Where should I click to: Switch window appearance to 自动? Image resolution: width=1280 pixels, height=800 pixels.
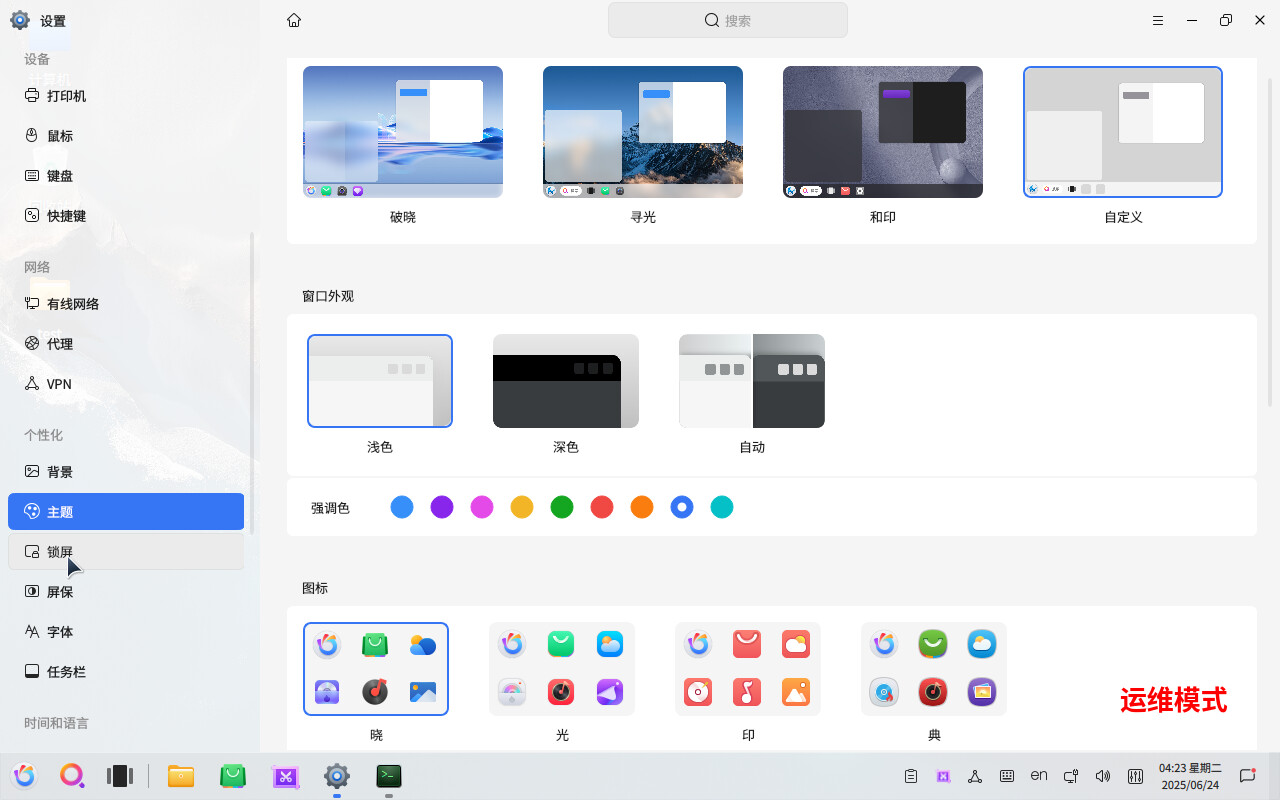click(751, 381)
